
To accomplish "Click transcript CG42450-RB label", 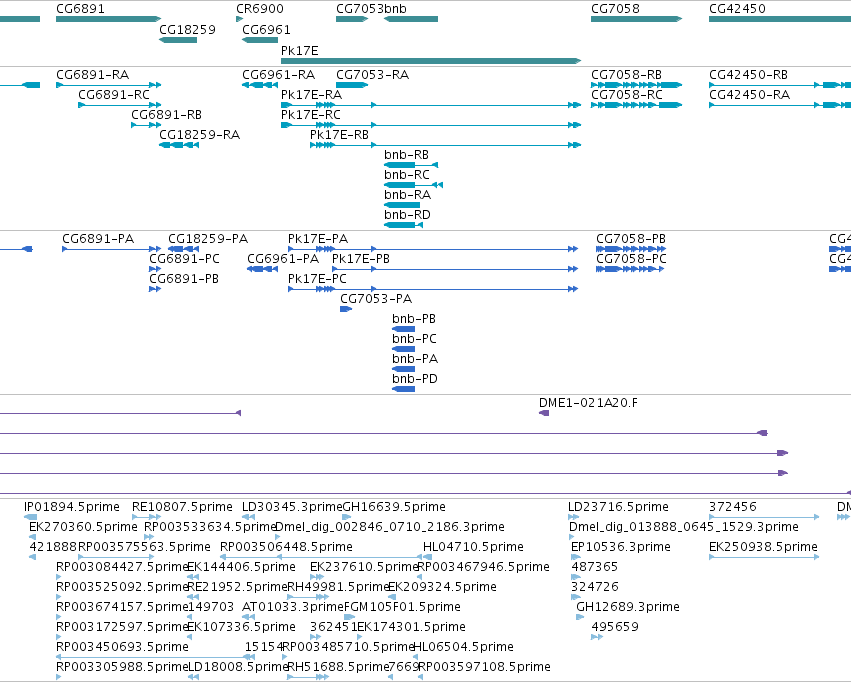I will coord(748,75).
